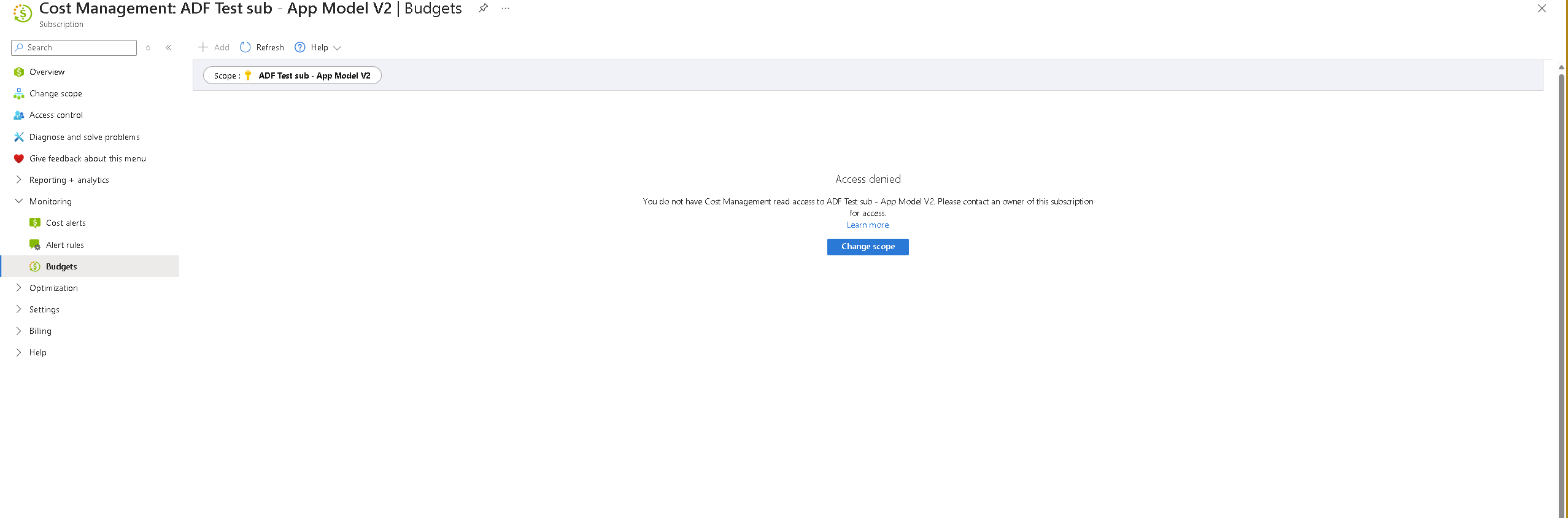Click the disabled Add label in the toolbar
Image resolution: width=1568 pixels, height=518 pixels.
(x=222, y=47)
